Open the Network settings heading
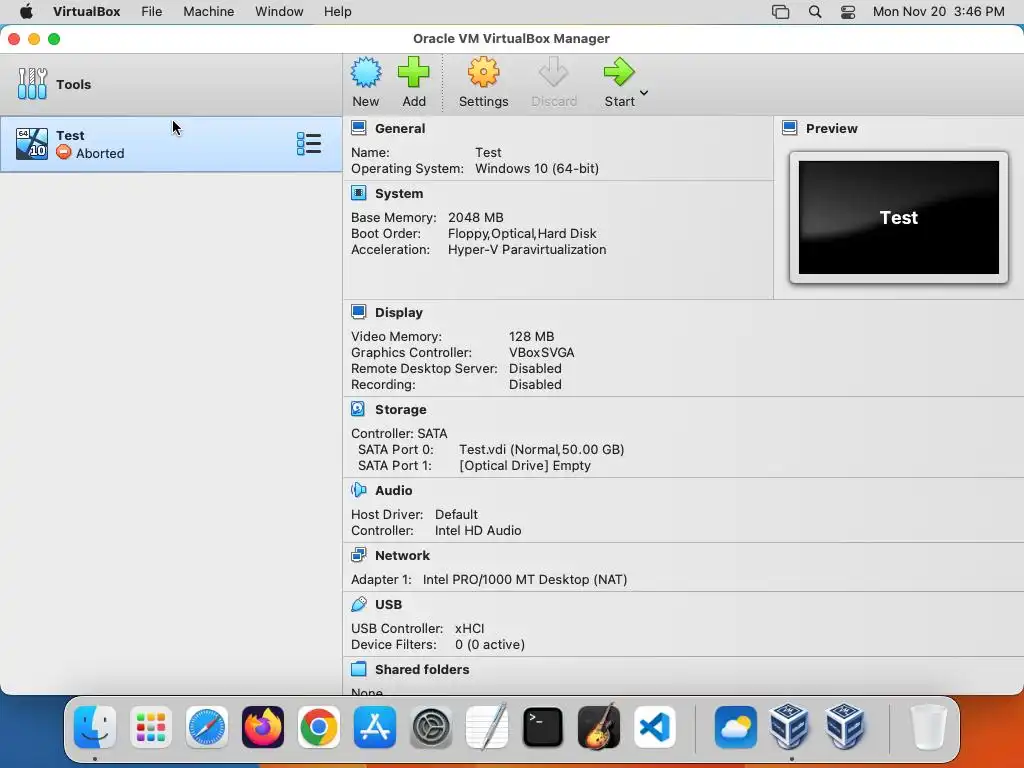The height and width of the screenshot is (768, 1024). pyautogui.click(x=402, y=555)
